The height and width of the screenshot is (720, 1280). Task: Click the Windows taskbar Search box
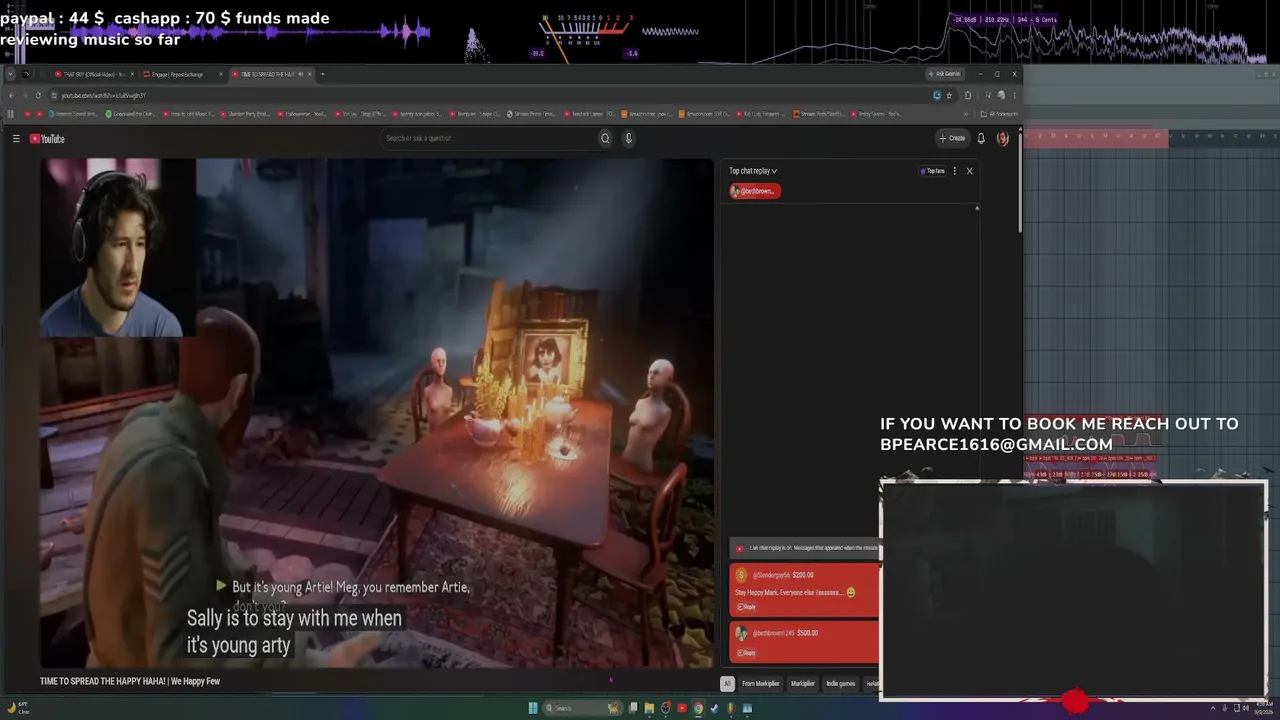(x=582, y=708)
